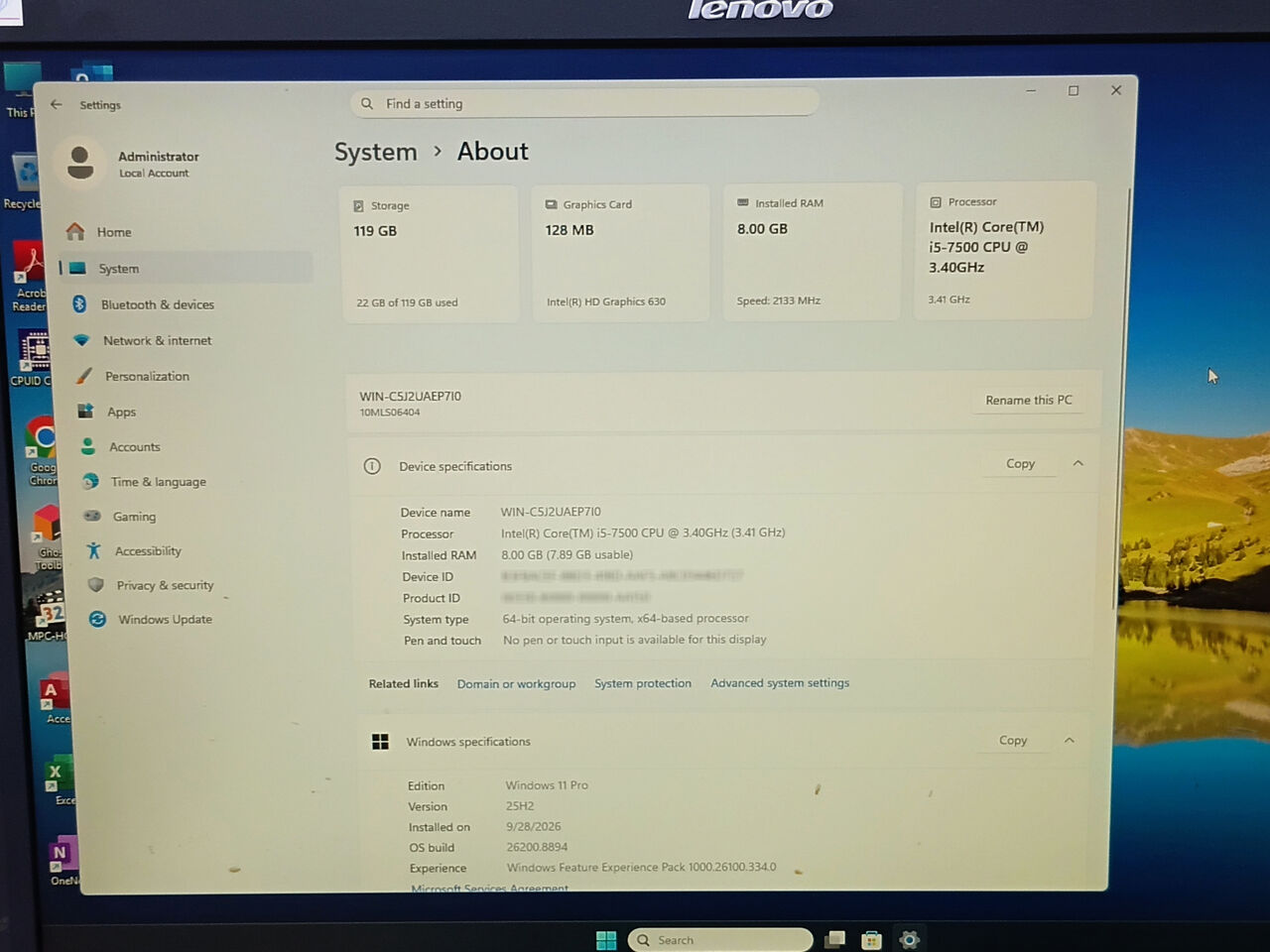Click the Graphics Card 128 MB card
The height and width of the screenshot is (952, 1270).
(x=621, y=253)
